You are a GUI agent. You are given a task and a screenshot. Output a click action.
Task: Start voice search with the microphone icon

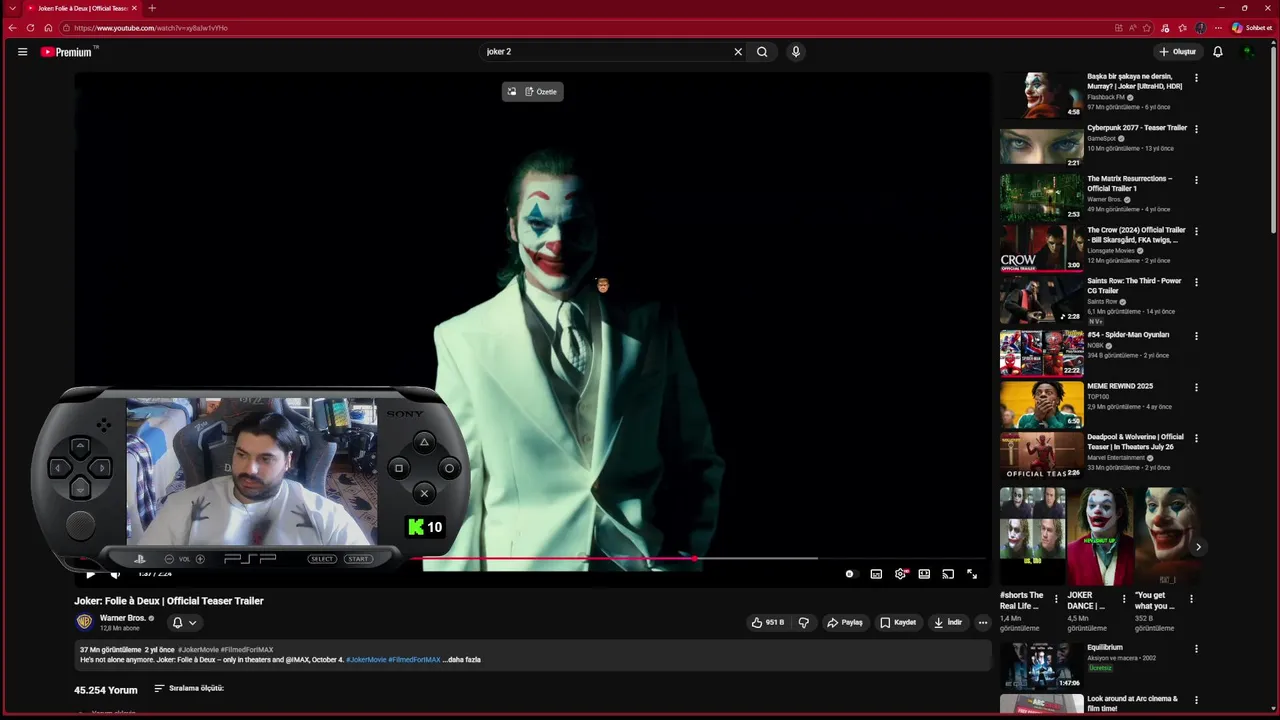click(x=796, y=52)
